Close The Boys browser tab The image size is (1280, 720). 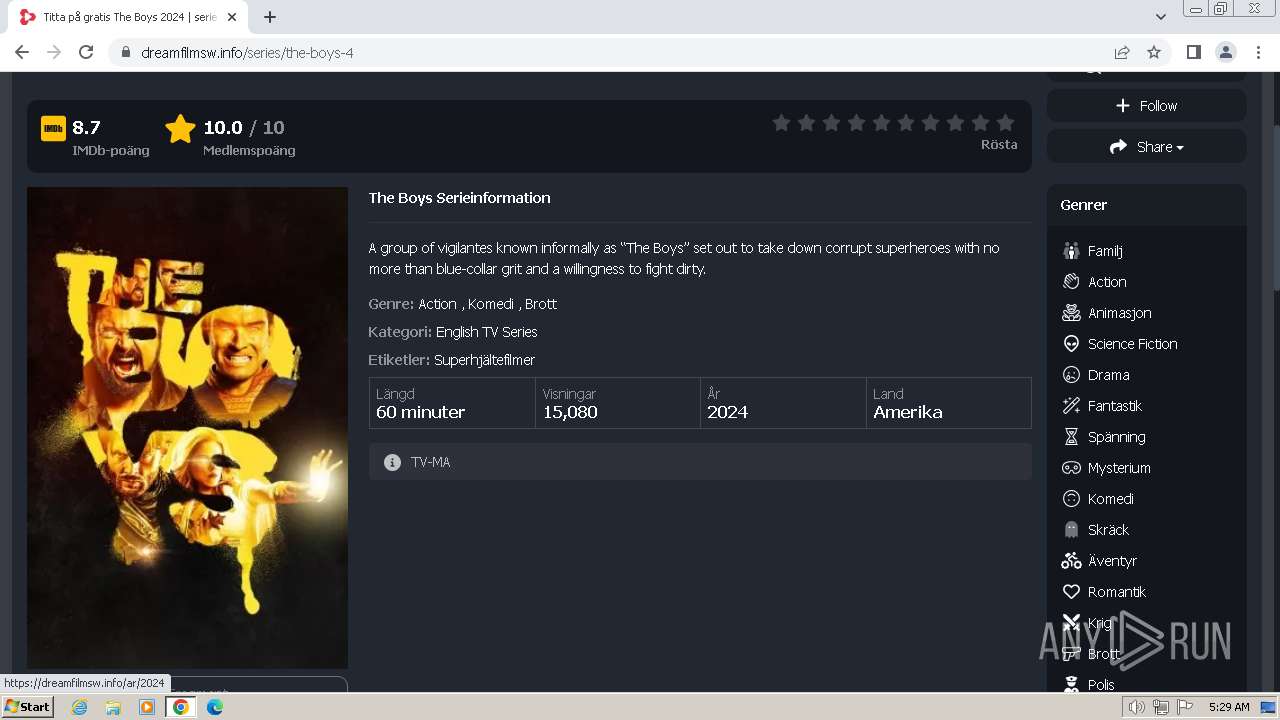pos(232,17)
